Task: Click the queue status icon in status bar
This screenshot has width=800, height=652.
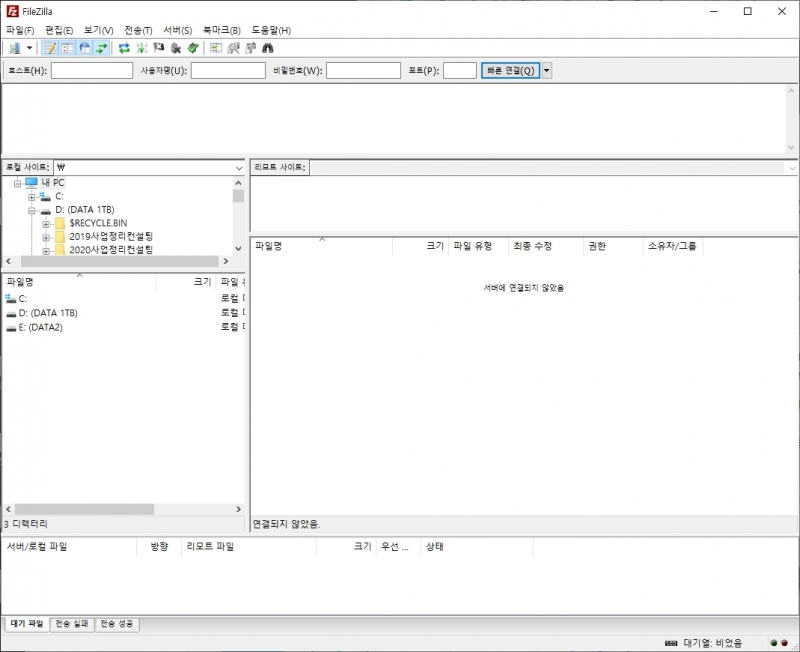Action: coord(671,643)
